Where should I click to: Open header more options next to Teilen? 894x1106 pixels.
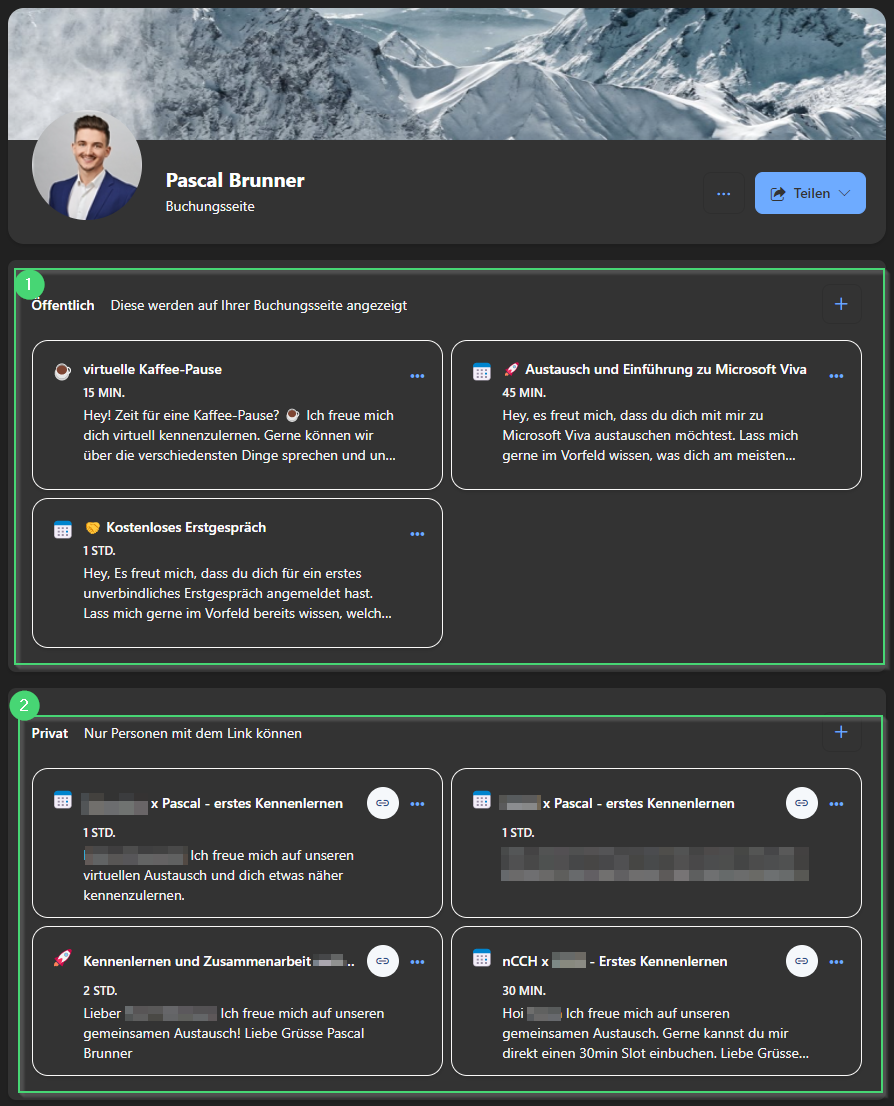(724, 193)
